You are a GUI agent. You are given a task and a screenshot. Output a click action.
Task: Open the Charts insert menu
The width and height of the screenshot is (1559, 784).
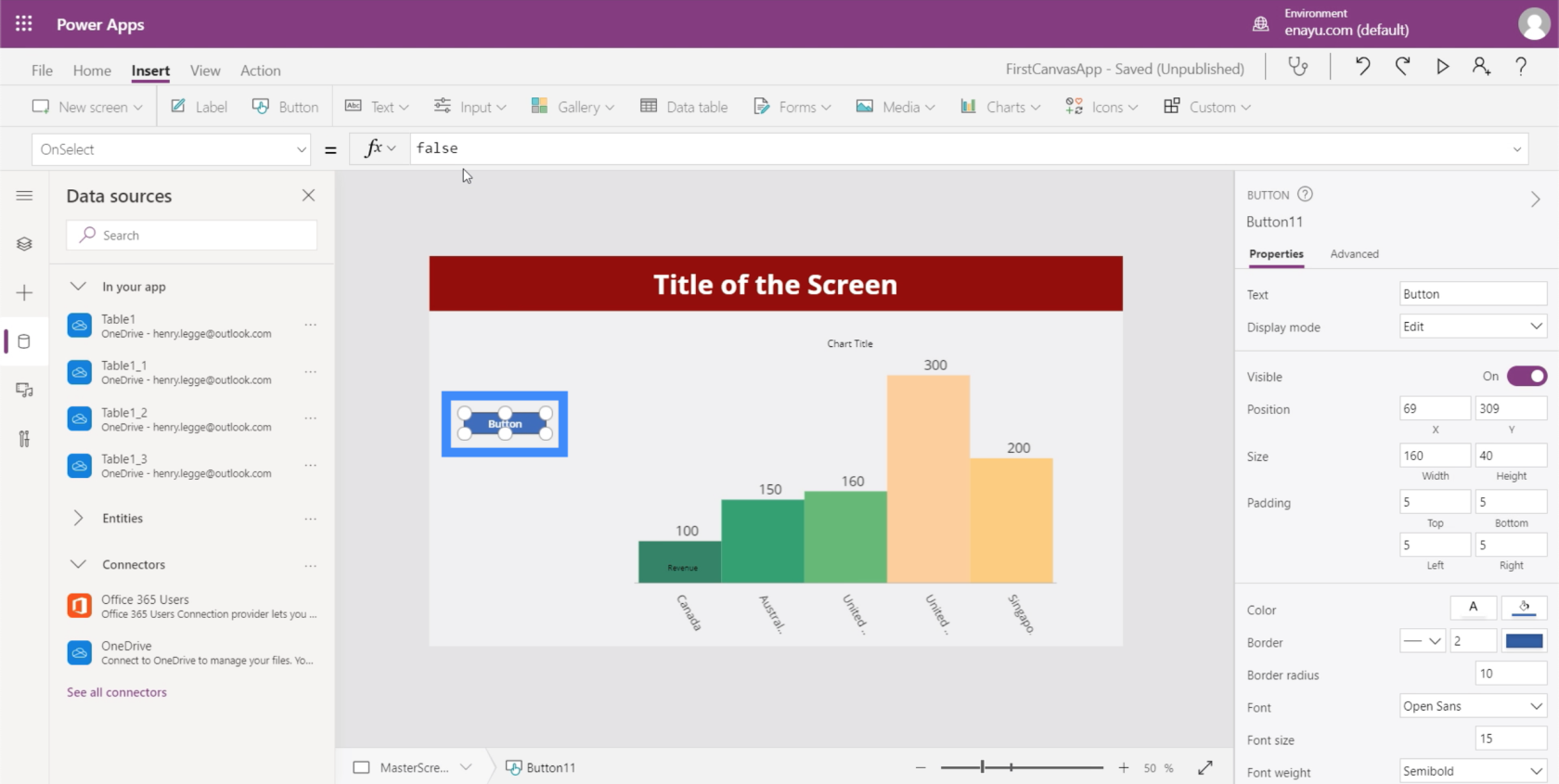click(x=1000, y=107)
